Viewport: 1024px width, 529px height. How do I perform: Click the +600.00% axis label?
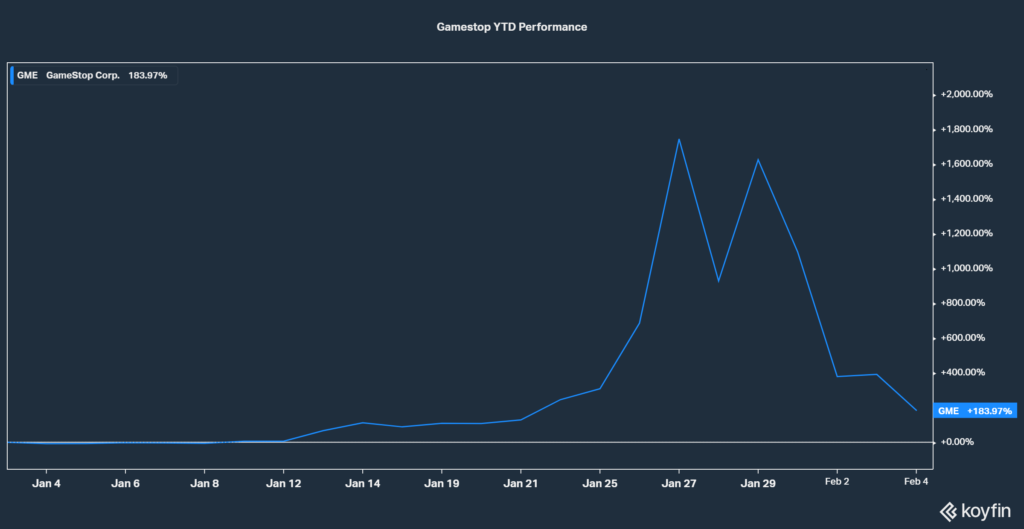pyautogui.click(x=963, y=338)
